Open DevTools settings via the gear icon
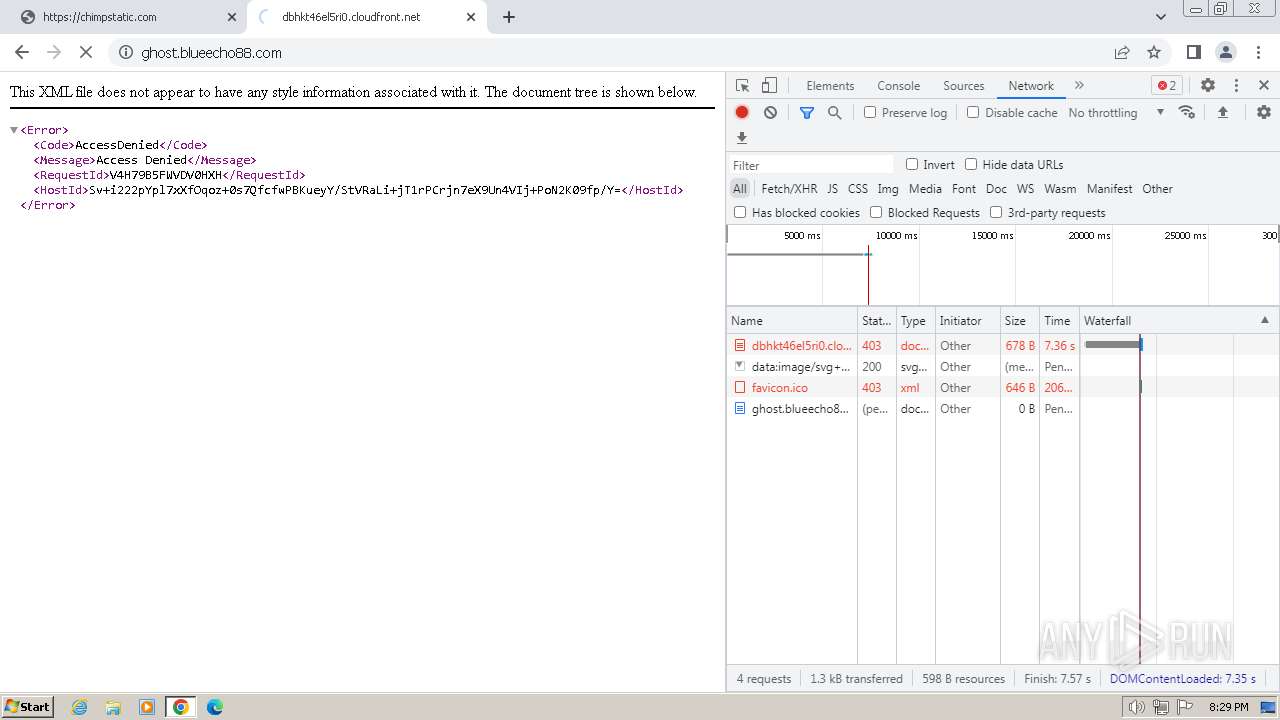 coord(1208,85)
